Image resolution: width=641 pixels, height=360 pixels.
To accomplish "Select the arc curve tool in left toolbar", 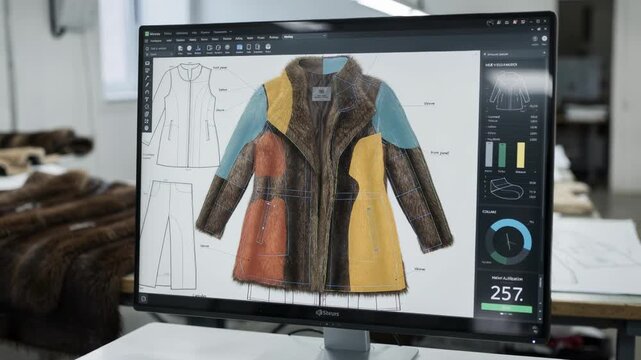I will tap(147, 92).
